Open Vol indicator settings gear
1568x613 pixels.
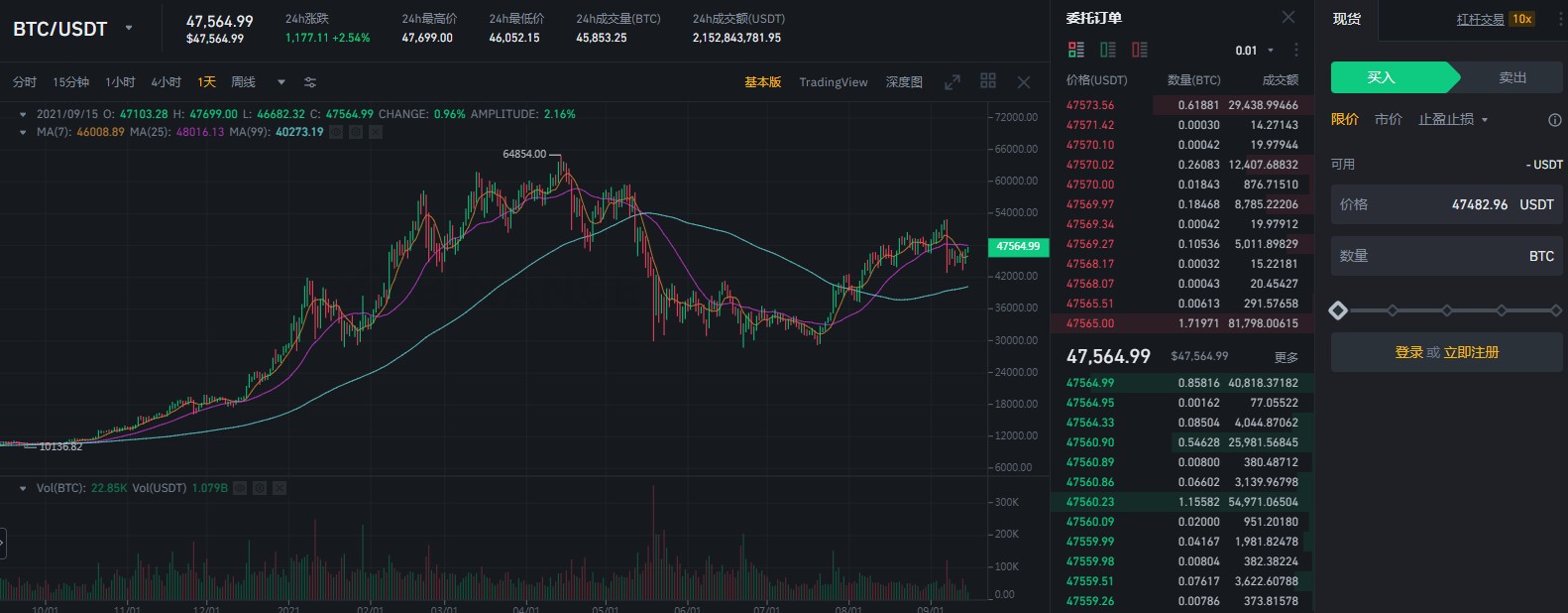pyautogui.click(x=260, y=488)
